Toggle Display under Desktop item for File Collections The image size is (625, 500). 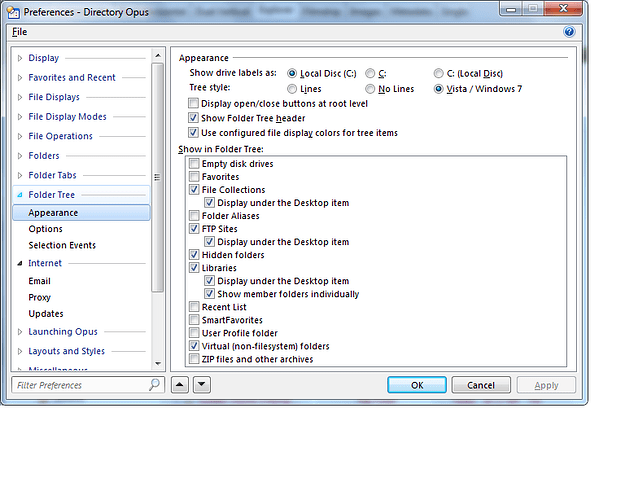[x=210, y=203]
